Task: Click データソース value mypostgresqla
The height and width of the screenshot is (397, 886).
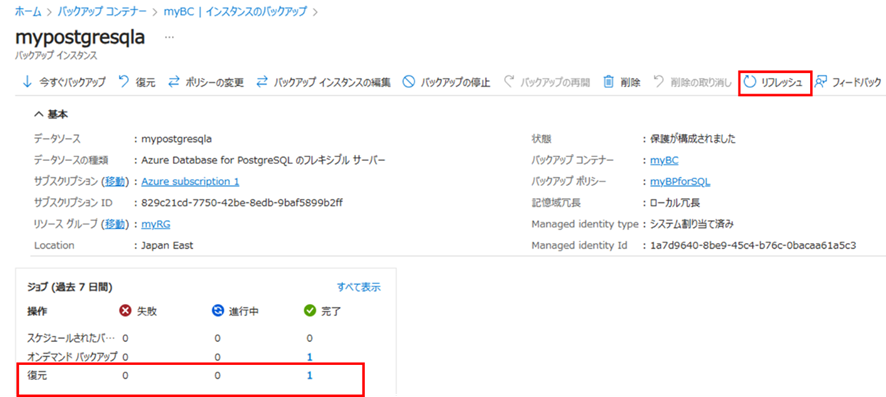Action: 177,138
